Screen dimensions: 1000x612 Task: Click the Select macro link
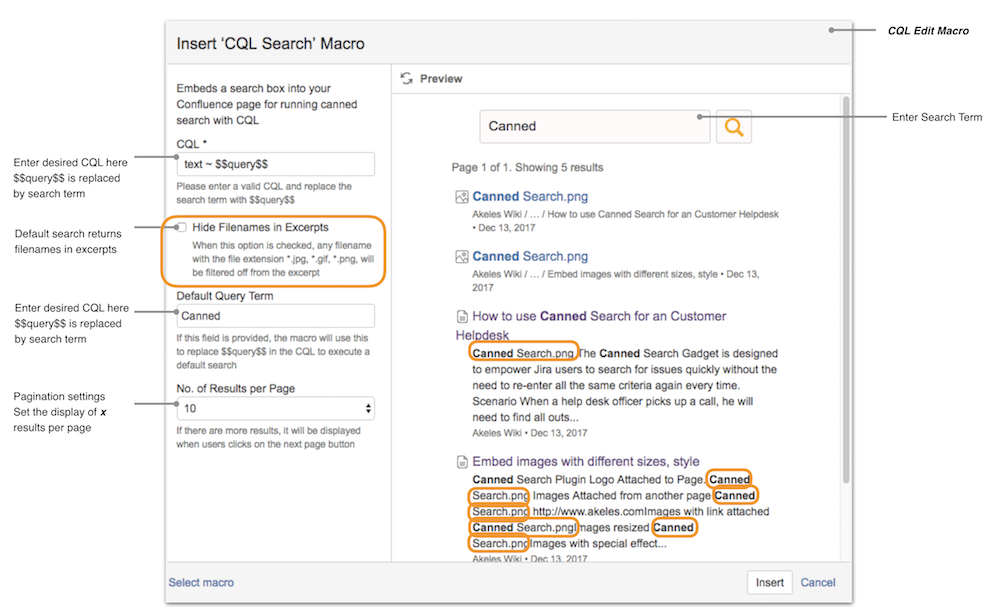coord(201,582)
